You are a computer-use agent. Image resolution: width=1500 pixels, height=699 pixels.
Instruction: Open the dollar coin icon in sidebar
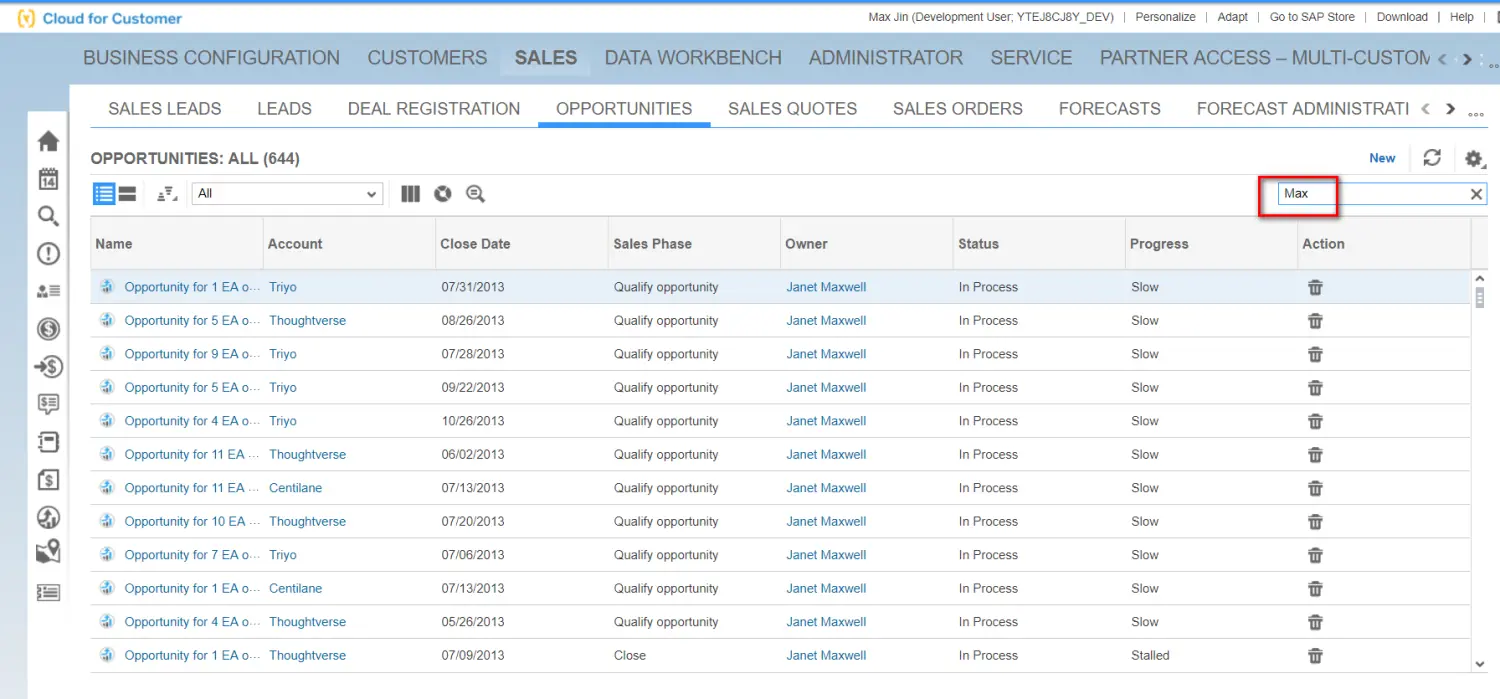48,329
